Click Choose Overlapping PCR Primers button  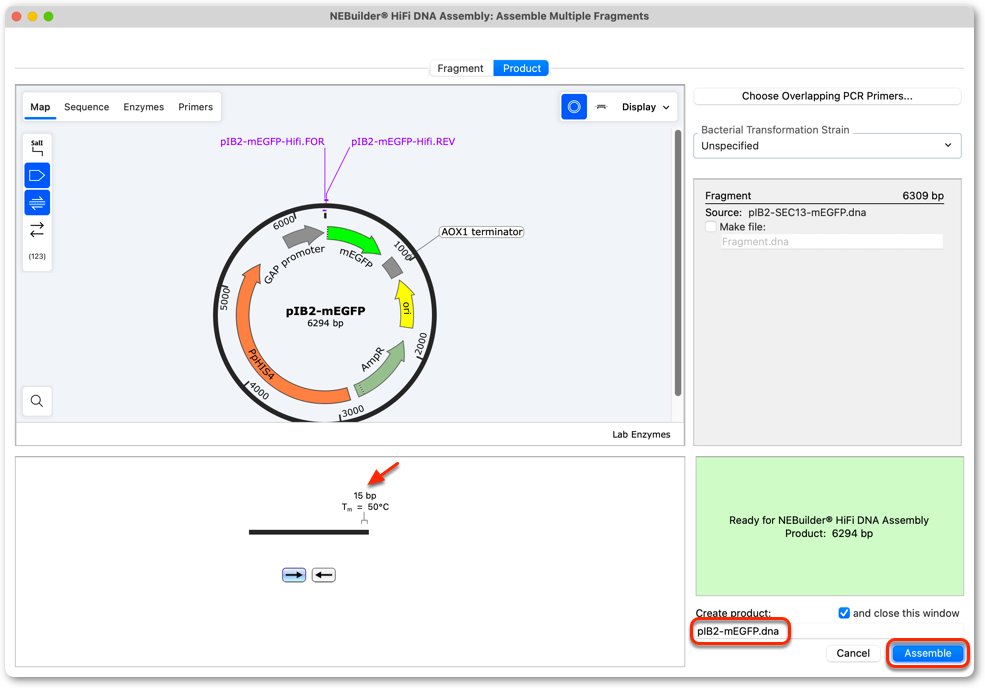[x=827, y=96]
